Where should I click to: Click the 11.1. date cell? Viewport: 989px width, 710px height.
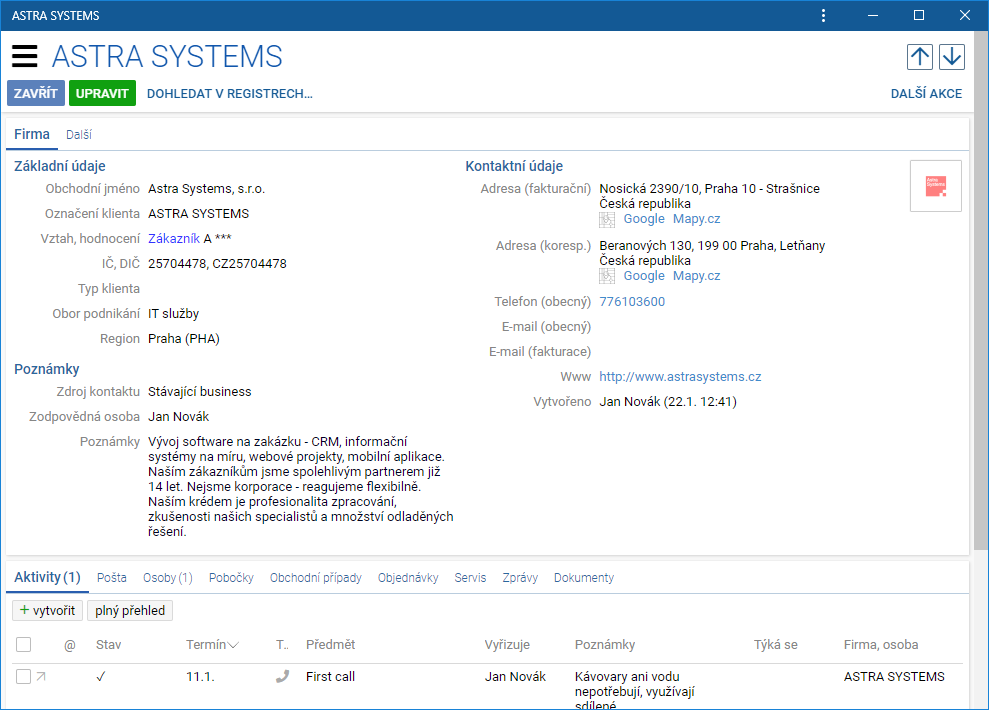coord(200,677)
